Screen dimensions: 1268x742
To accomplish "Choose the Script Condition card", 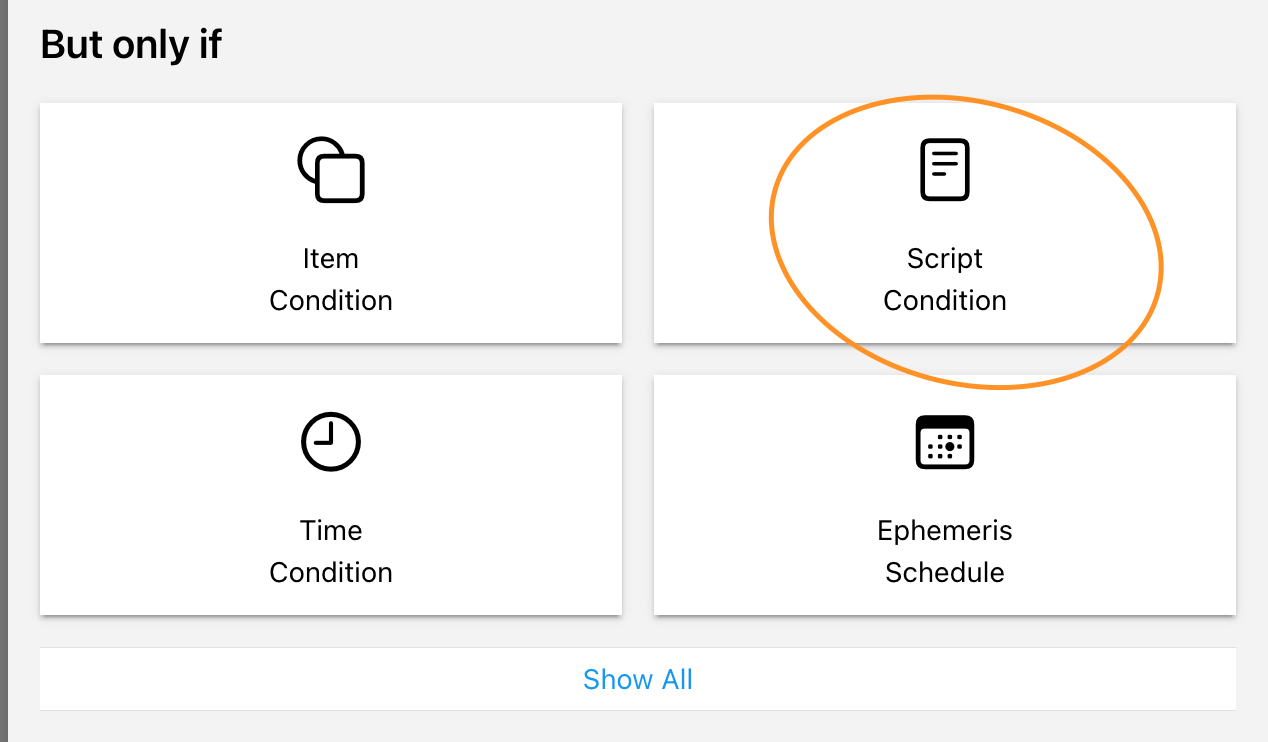I will pos(945,223).
